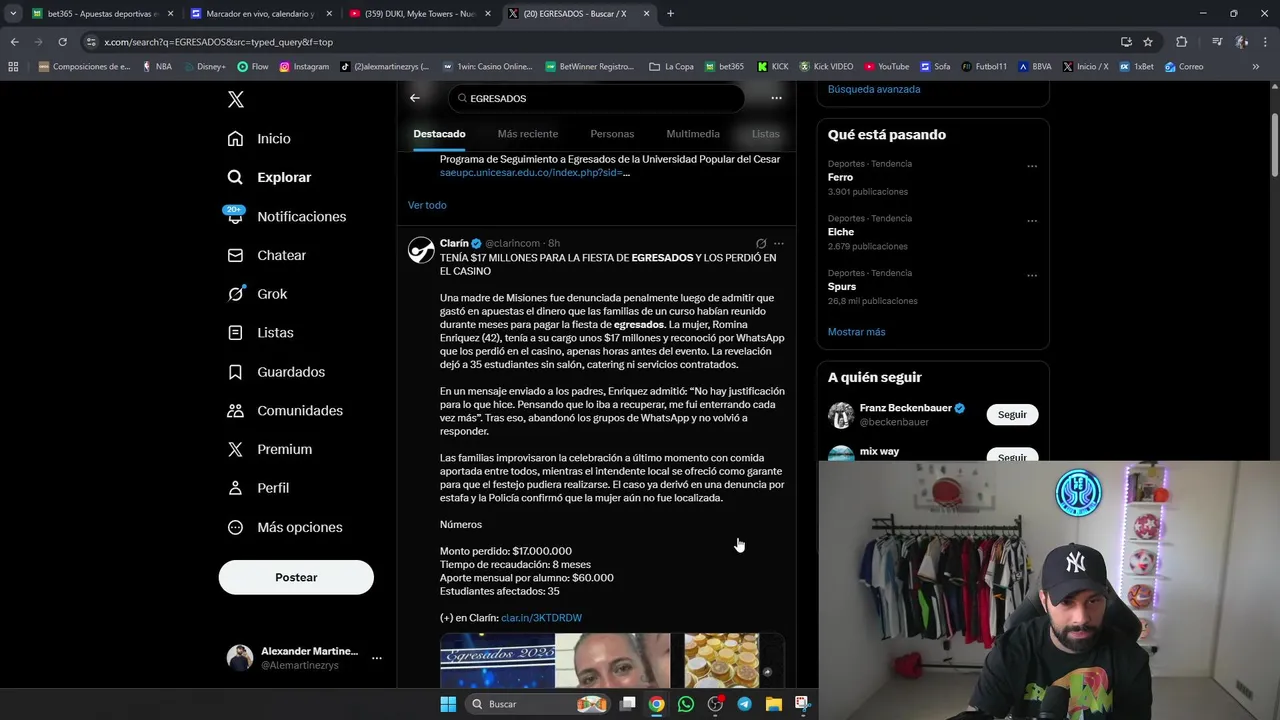Open options for the Elche trend
This screenshot has height=720, width=1280.
(x=1032, y=221)
